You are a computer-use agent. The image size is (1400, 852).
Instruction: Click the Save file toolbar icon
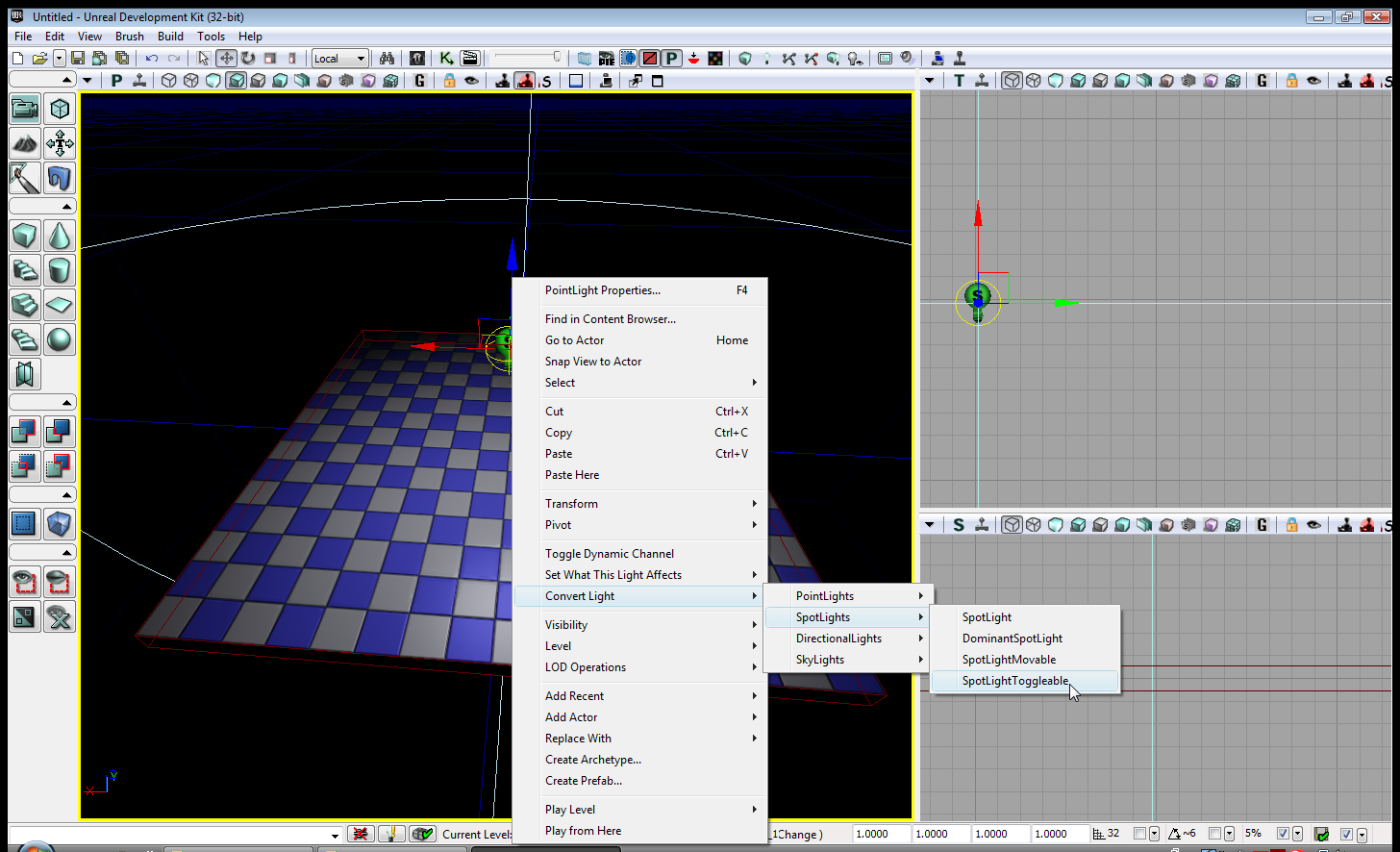tap(78, 59)
